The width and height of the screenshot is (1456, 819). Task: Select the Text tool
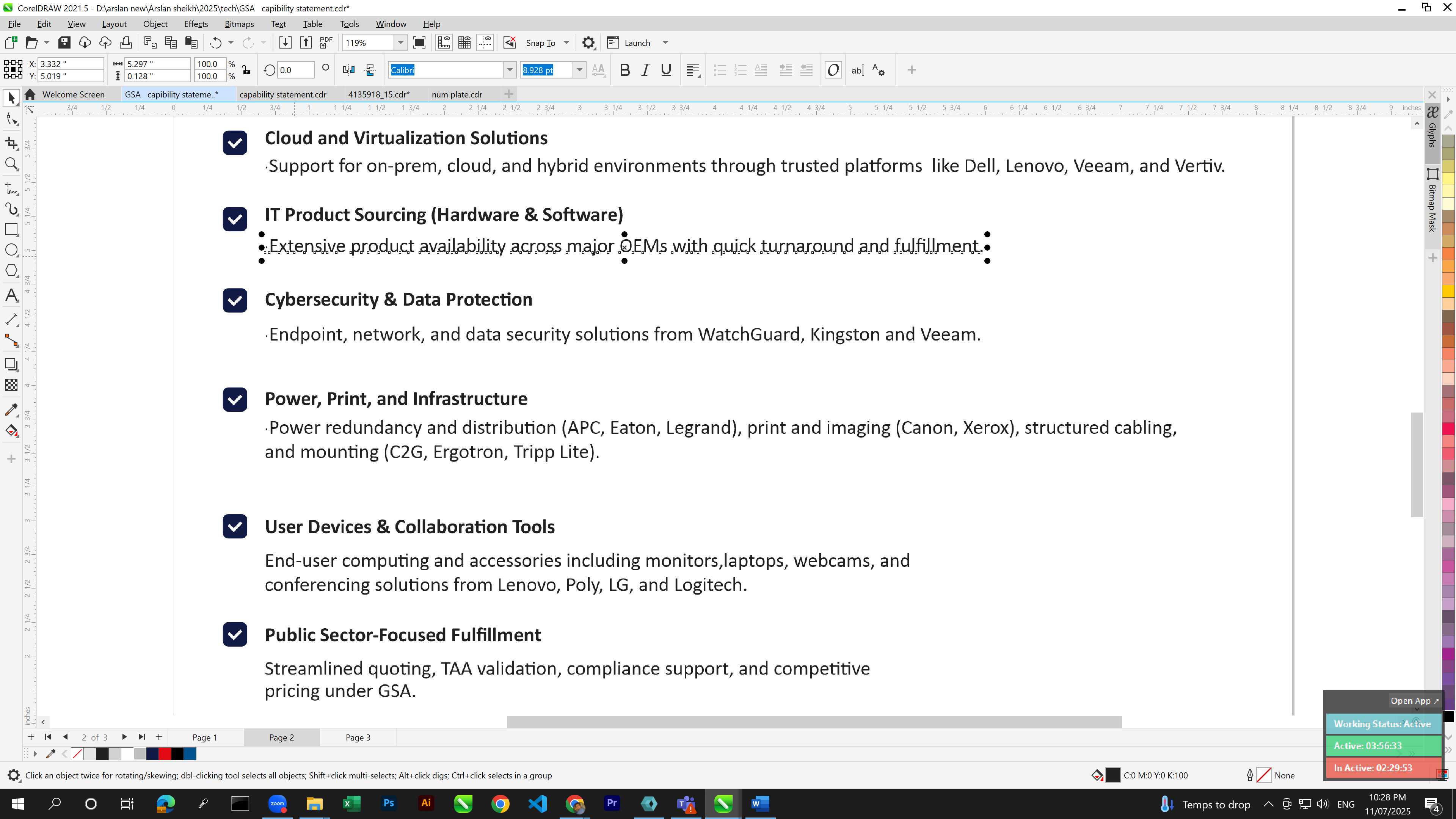click(11, 296)
